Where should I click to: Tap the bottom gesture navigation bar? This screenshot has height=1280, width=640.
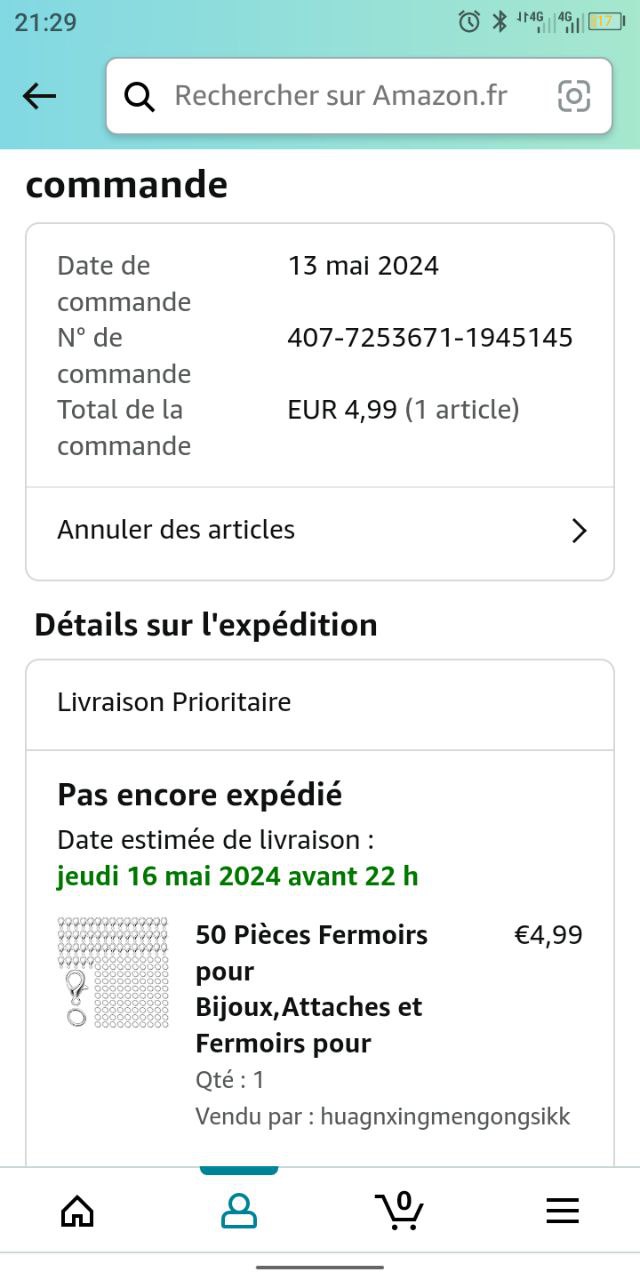(x=320, y=1266)
